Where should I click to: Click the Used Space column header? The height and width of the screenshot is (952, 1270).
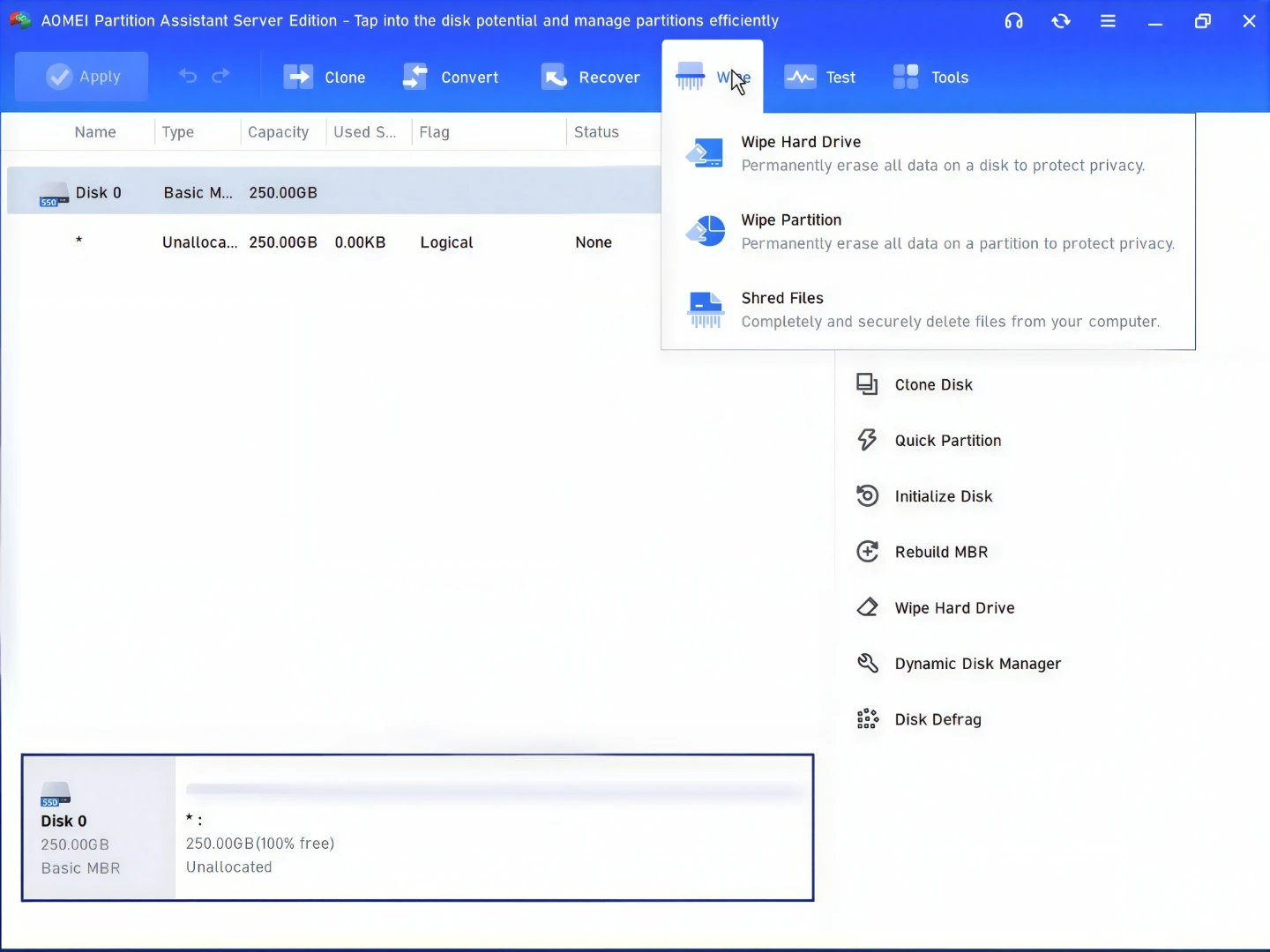coord(365,132)
